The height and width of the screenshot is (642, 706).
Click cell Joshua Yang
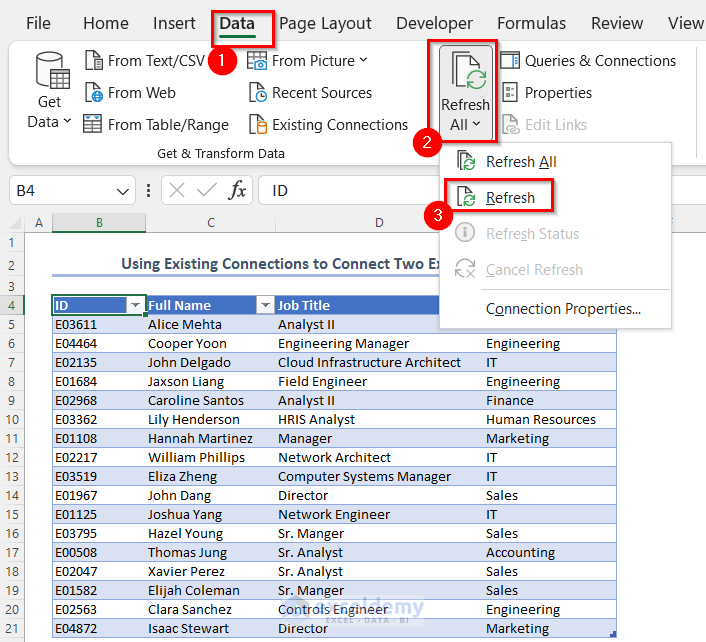pos(210,514)
